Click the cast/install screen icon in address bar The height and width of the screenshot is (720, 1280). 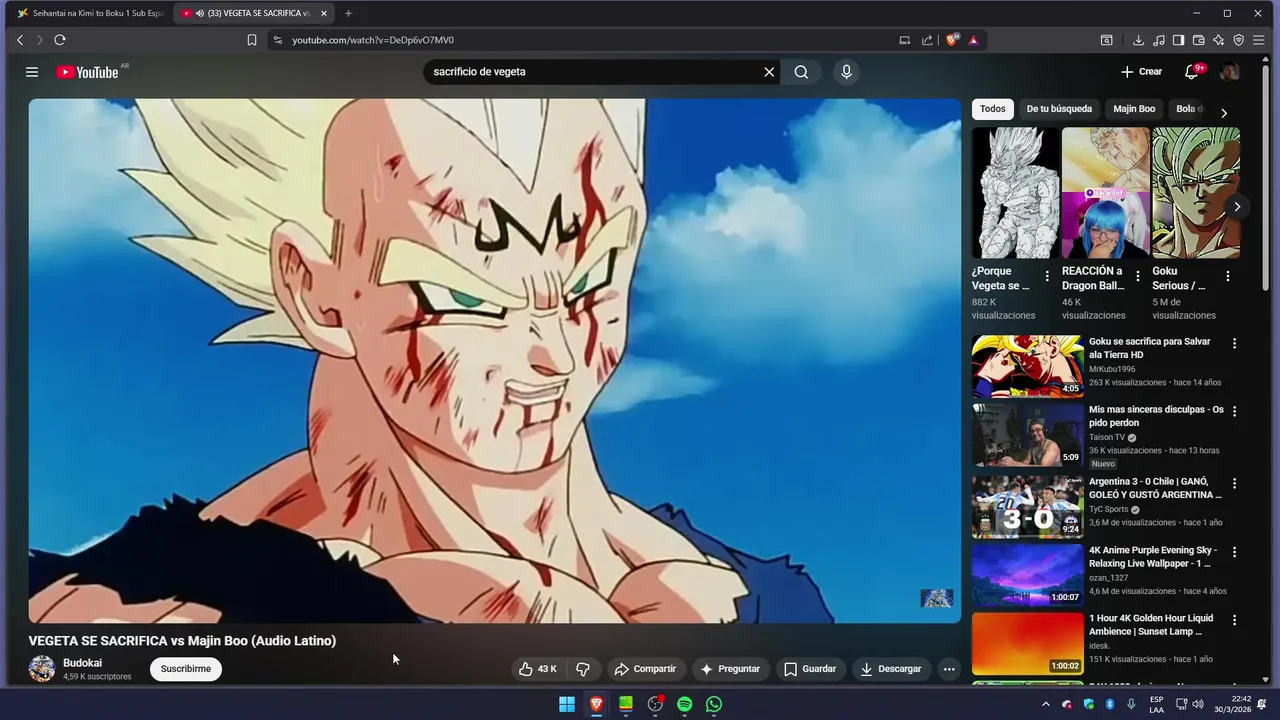pyautogui.click(x=905, y=40)
